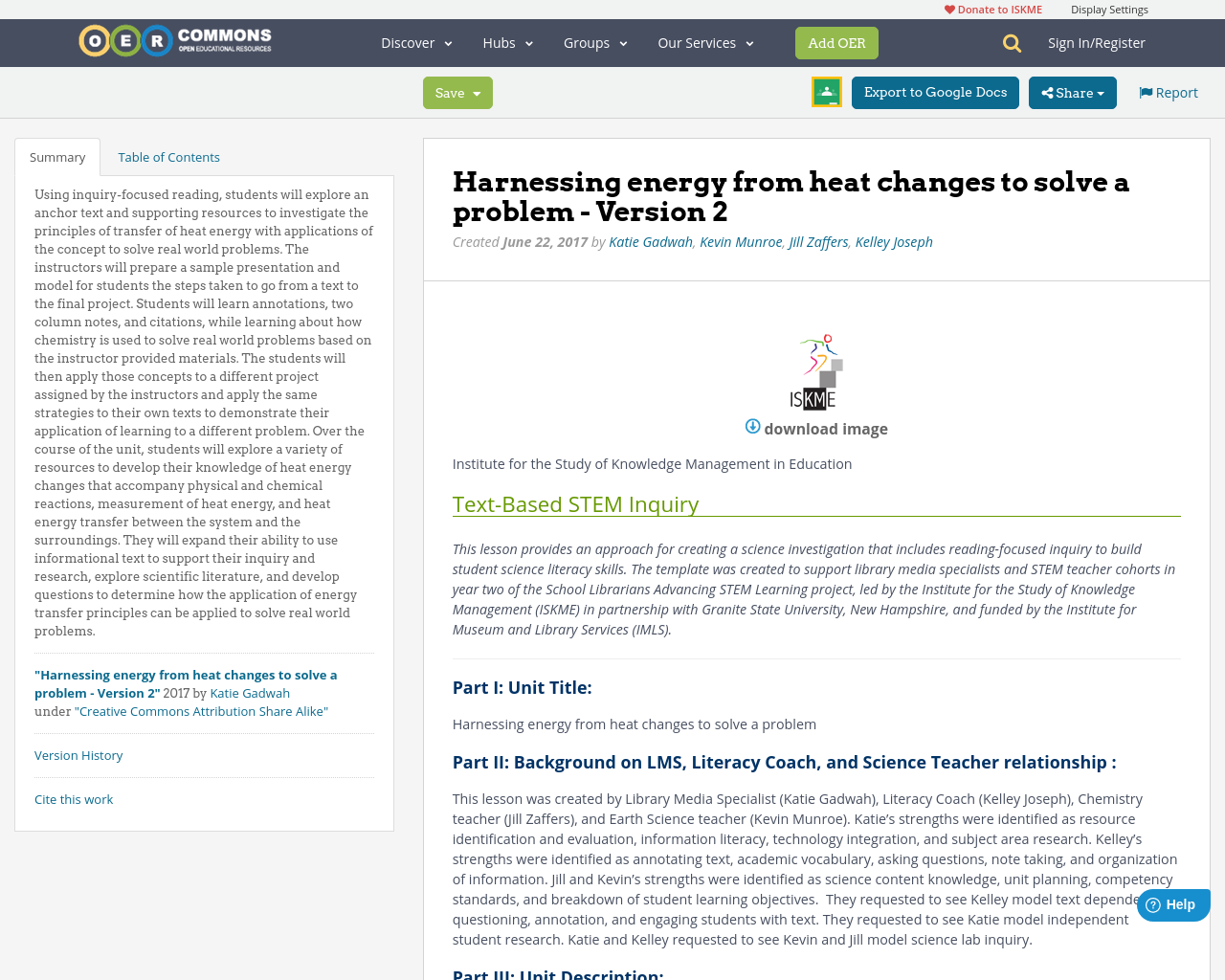Open the Save dropdown arrow

[x=475, y=91]
